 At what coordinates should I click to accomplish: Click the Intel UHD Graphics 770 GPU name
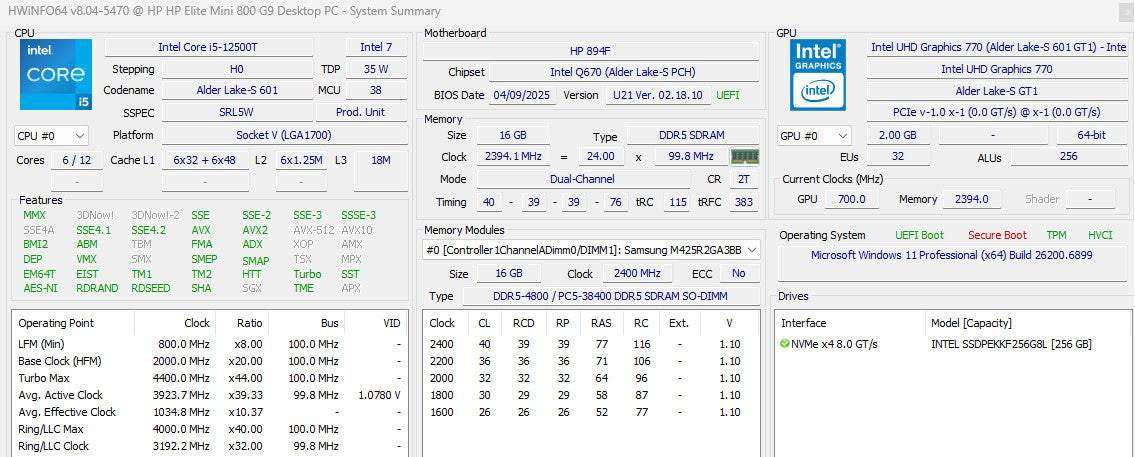pyautogui.click(x=998, y=70)
